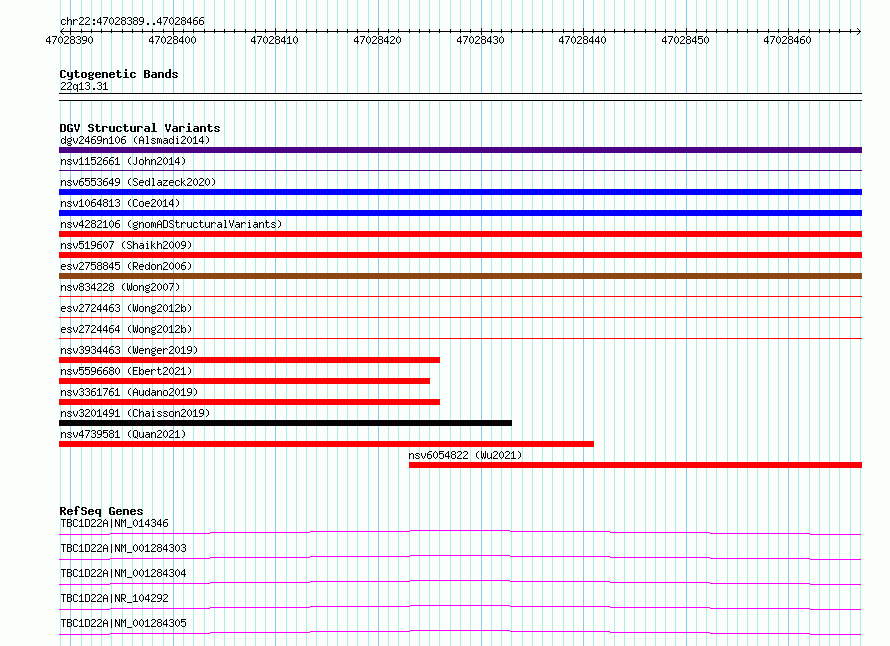Click the nsv5596680 (Ebert2021) label

click(x=126, y=371)
